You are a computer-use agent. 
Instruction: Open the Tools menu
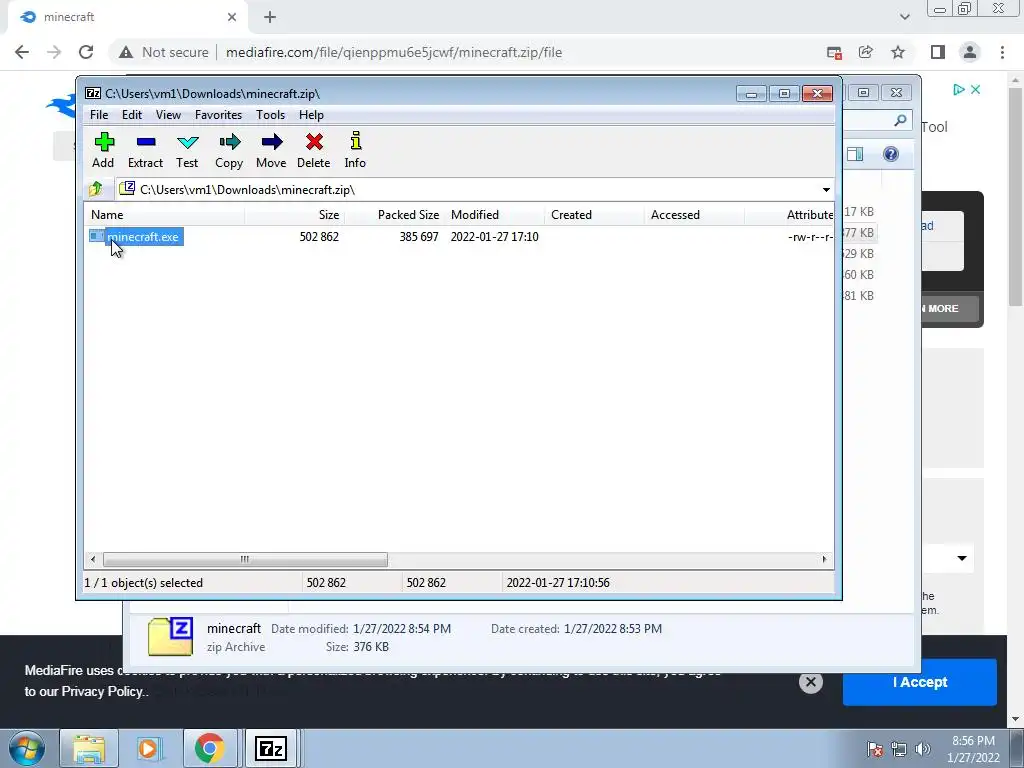pyautogui.click(x=270, y=115)
